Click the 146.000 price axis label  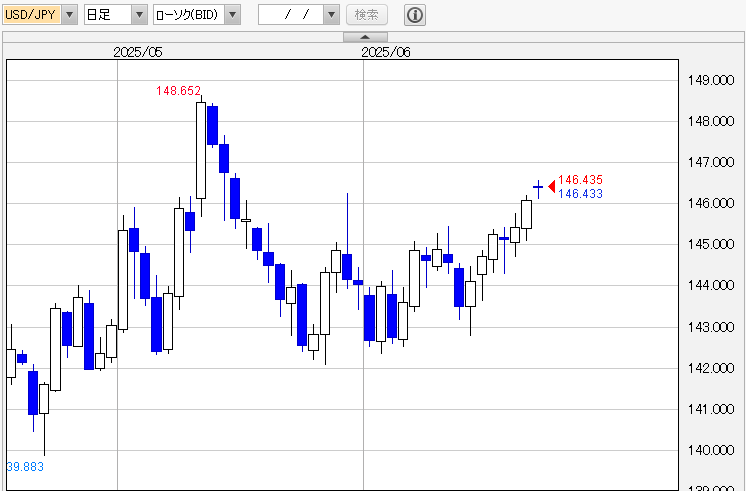point(711,203)
